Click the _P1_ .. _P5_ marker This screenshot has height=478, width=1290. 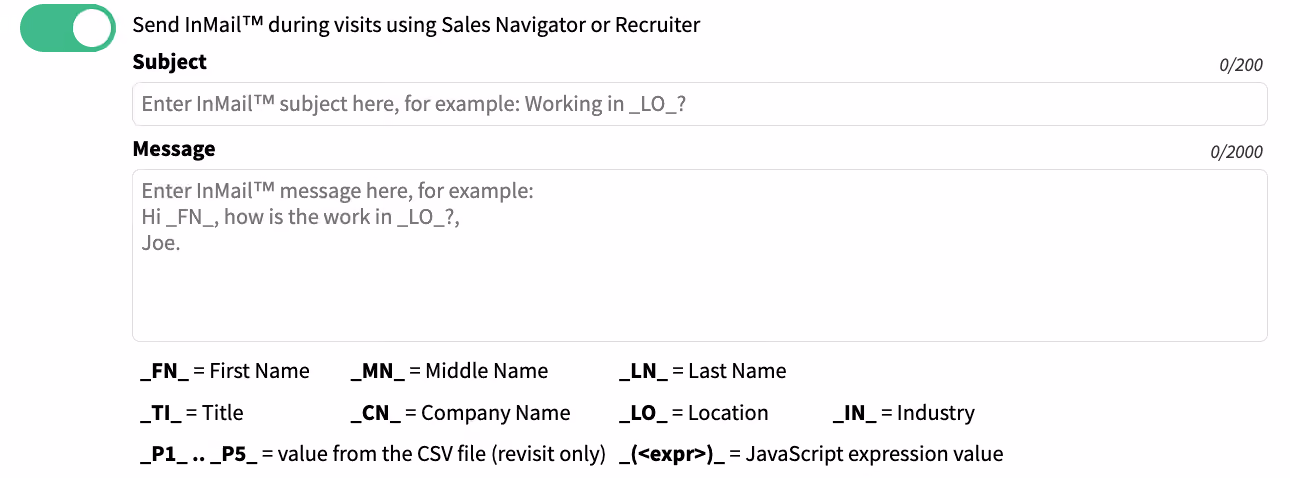(199, 454)
